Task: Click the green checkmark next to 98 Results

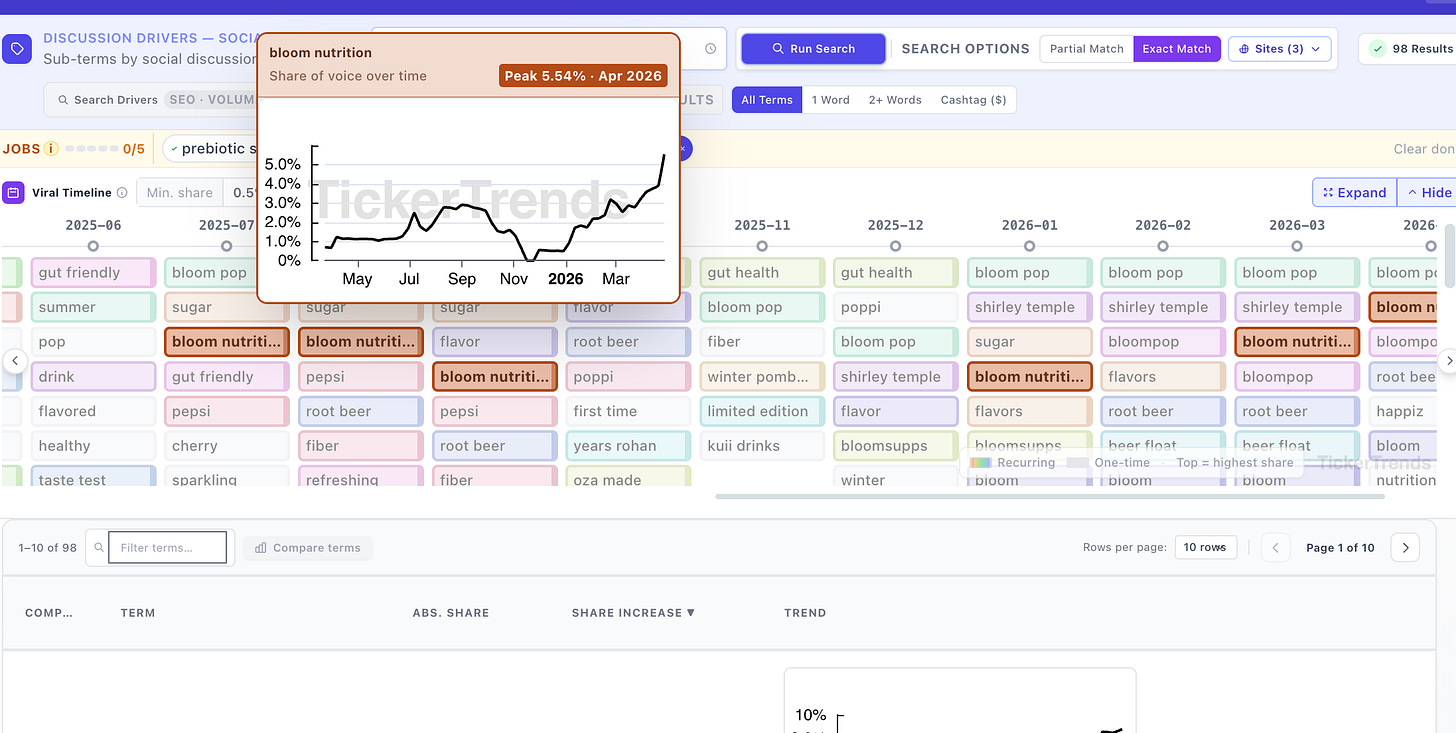Action: click(x=1378, y=49)
